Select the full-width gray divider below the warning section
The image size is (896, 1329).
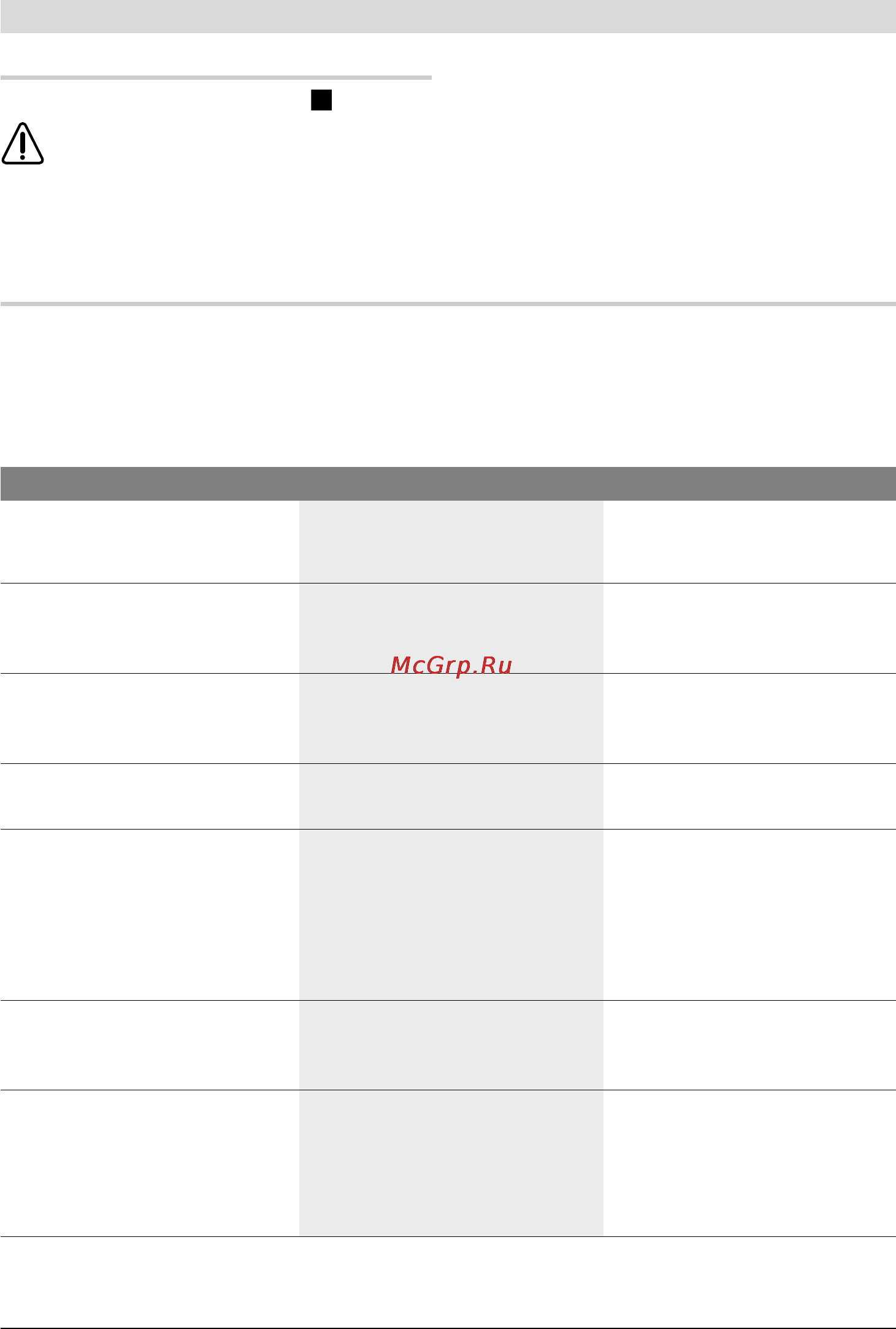[x=448, y=304]
